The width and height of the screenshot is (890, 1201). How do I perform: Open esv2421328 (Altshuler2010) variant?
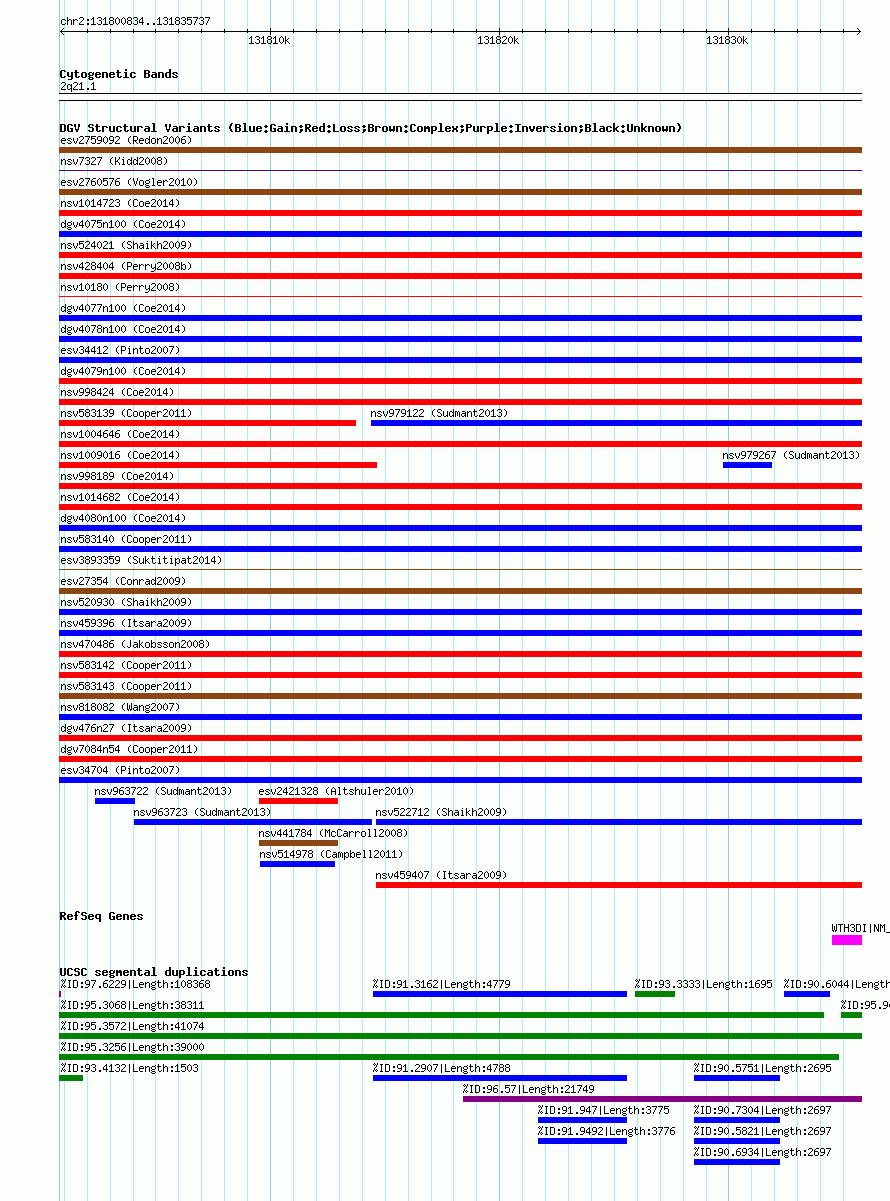point(298,801)
